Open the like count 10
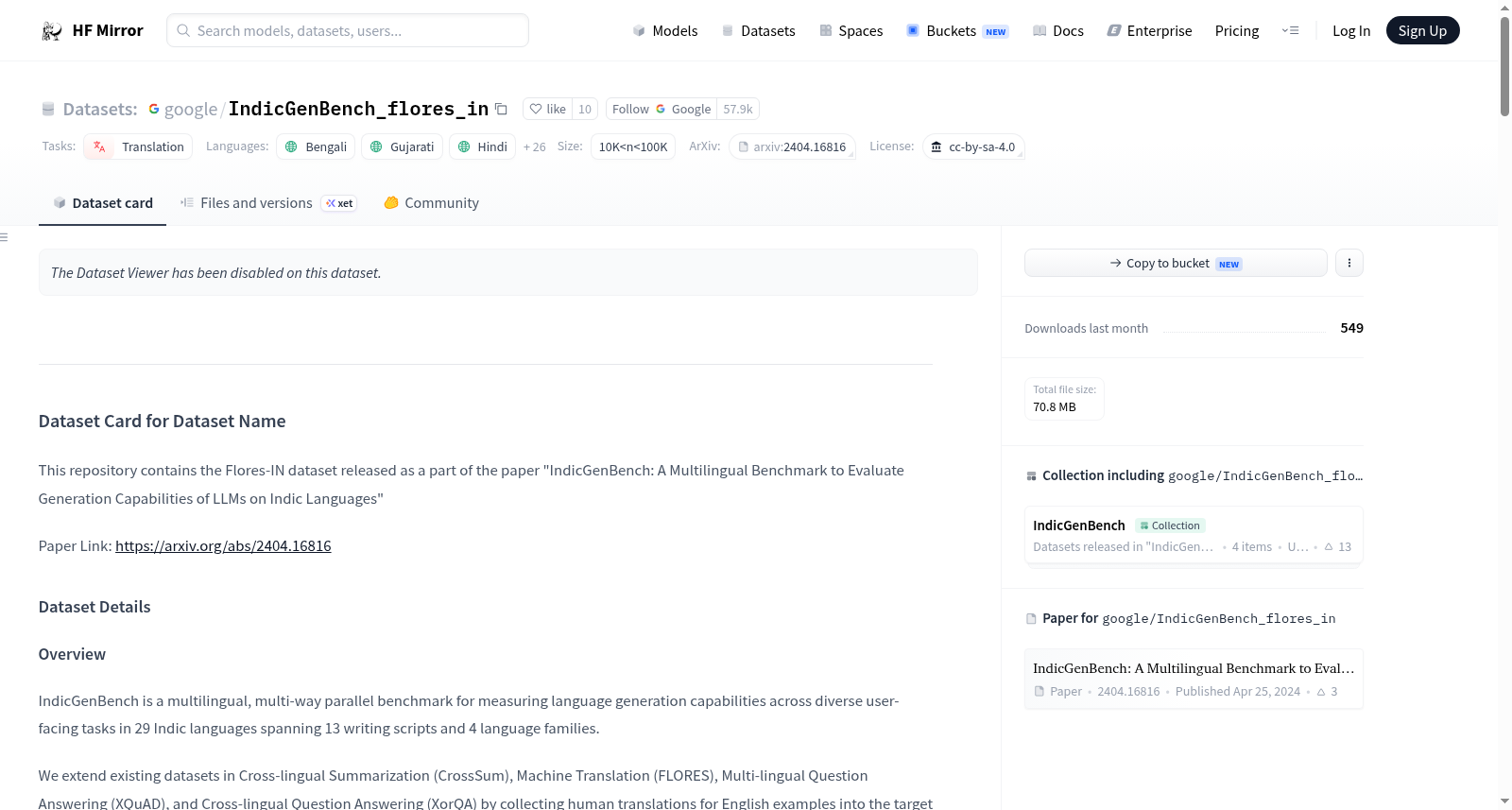 pyautogui.click(x=585, y=109)
